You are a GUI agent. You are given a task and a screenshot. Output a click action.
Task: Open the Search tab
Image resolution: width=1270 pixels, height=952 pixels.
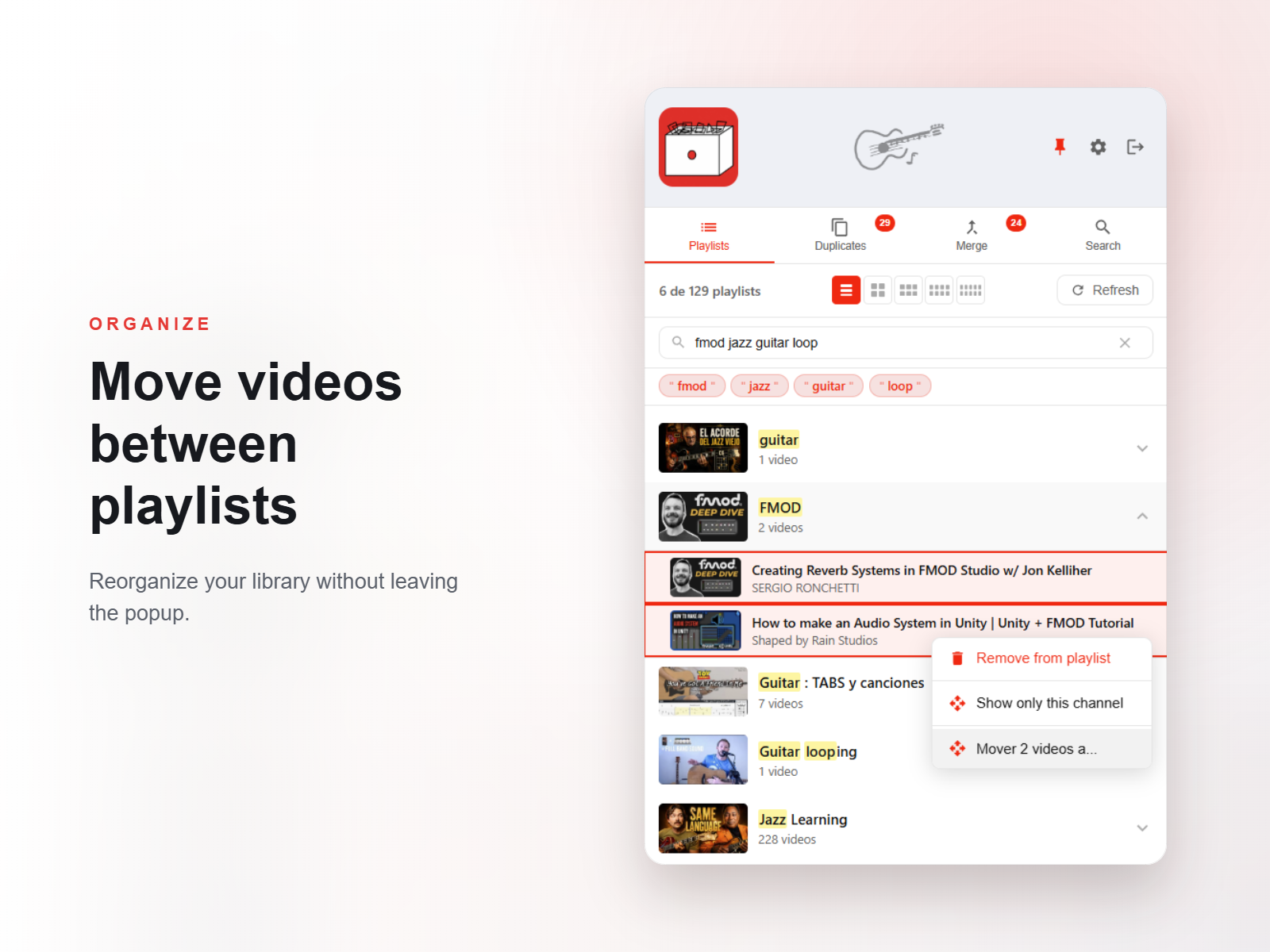pos(1103,236)
